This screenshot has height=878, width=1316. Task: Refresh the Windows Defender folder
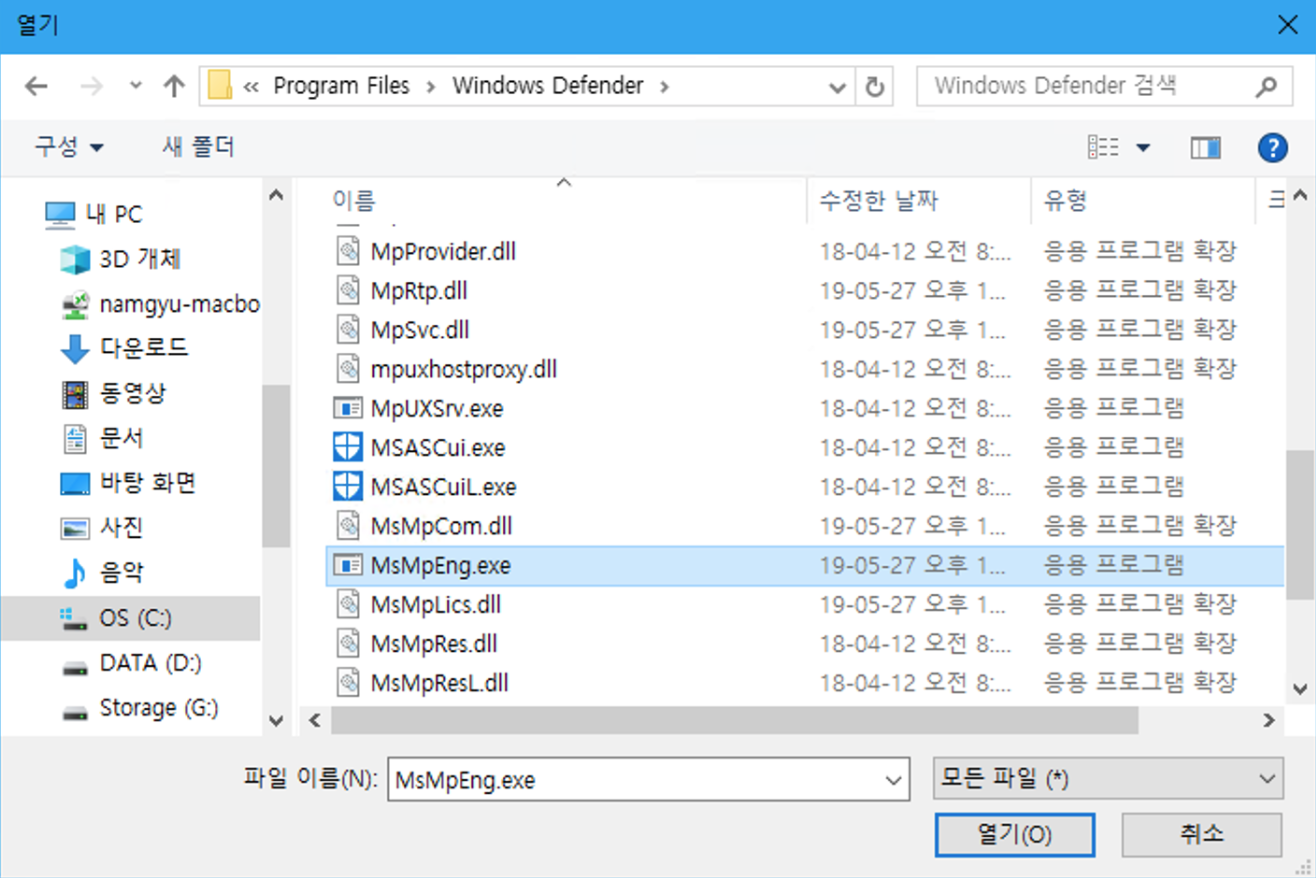point(874,87)
